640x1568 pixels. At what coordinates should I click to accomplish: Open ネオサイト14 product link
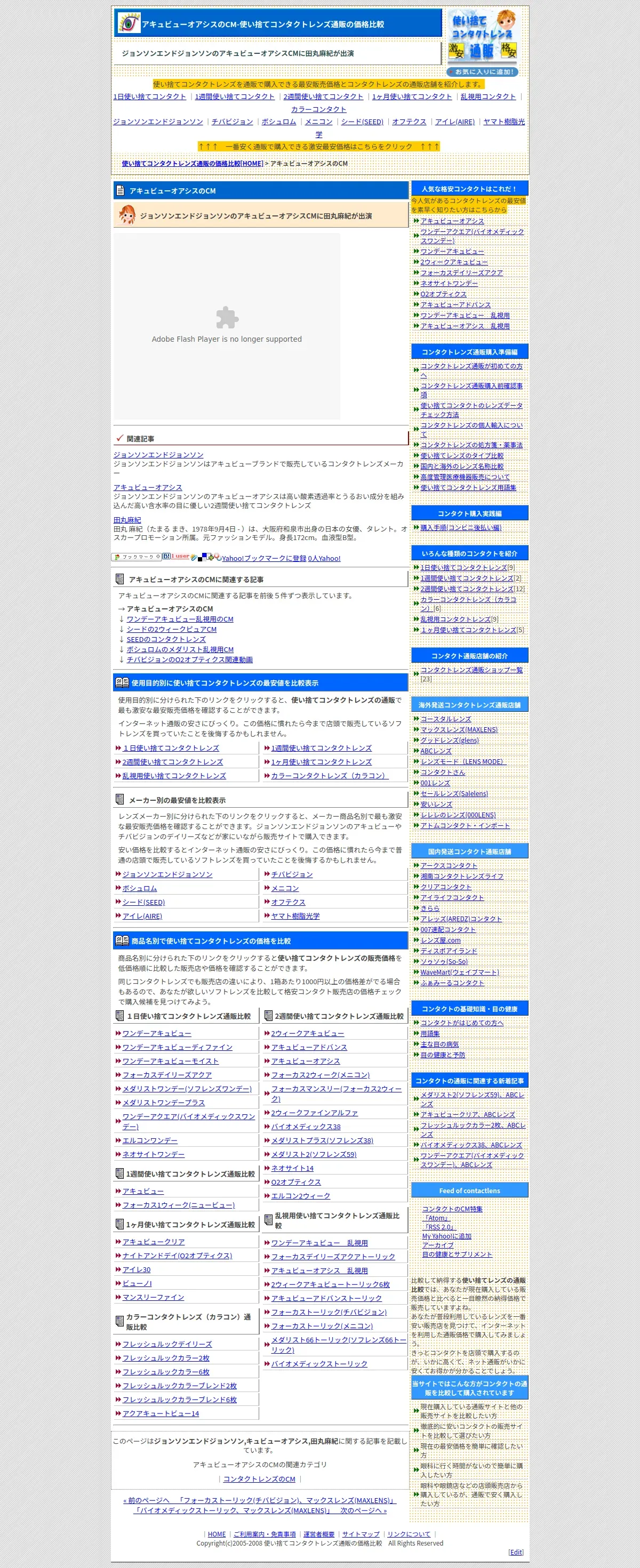tap(292, 1168)
